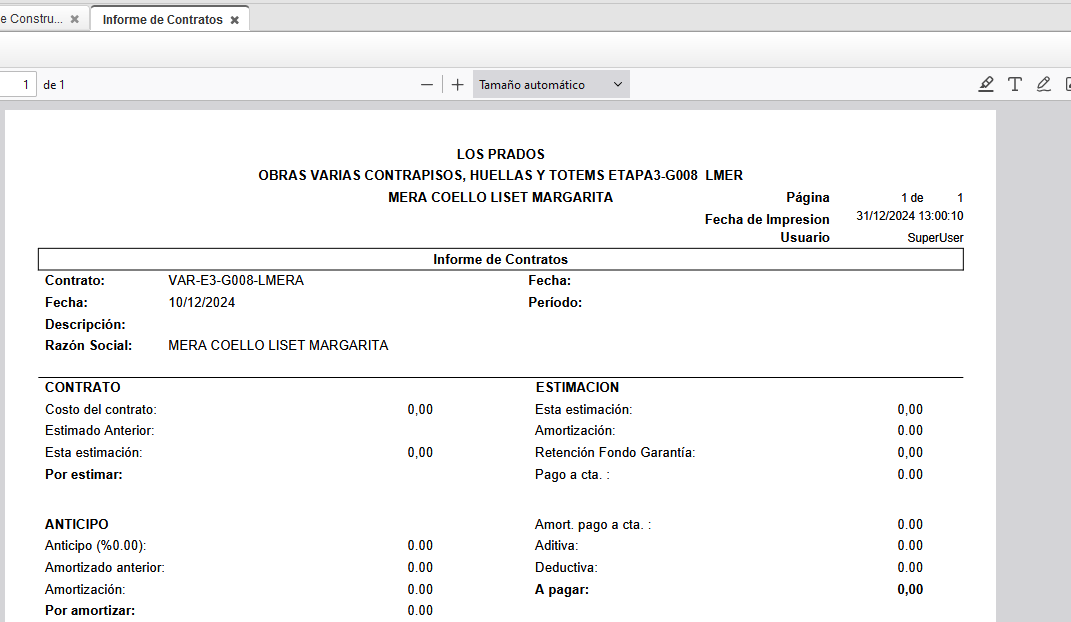Click the print timestamp 31/12/2024 13:00:10
The height and width of the screenshot is (622, 1071).
tap(909, 216)
